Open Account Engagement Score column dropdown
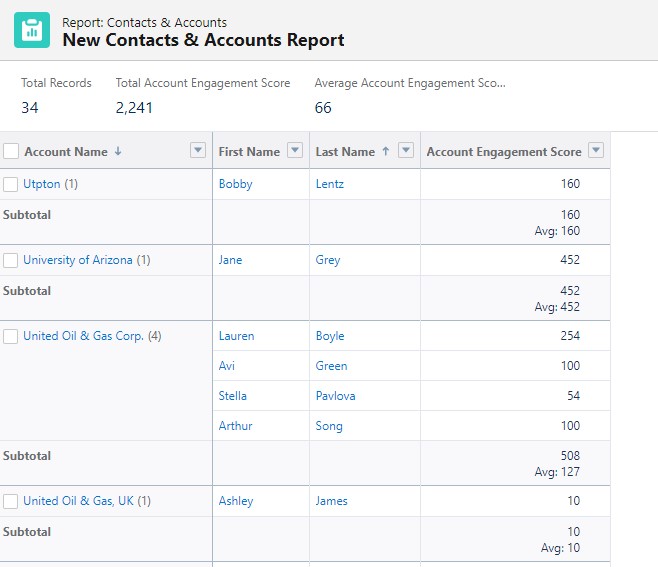 (596, 150)
